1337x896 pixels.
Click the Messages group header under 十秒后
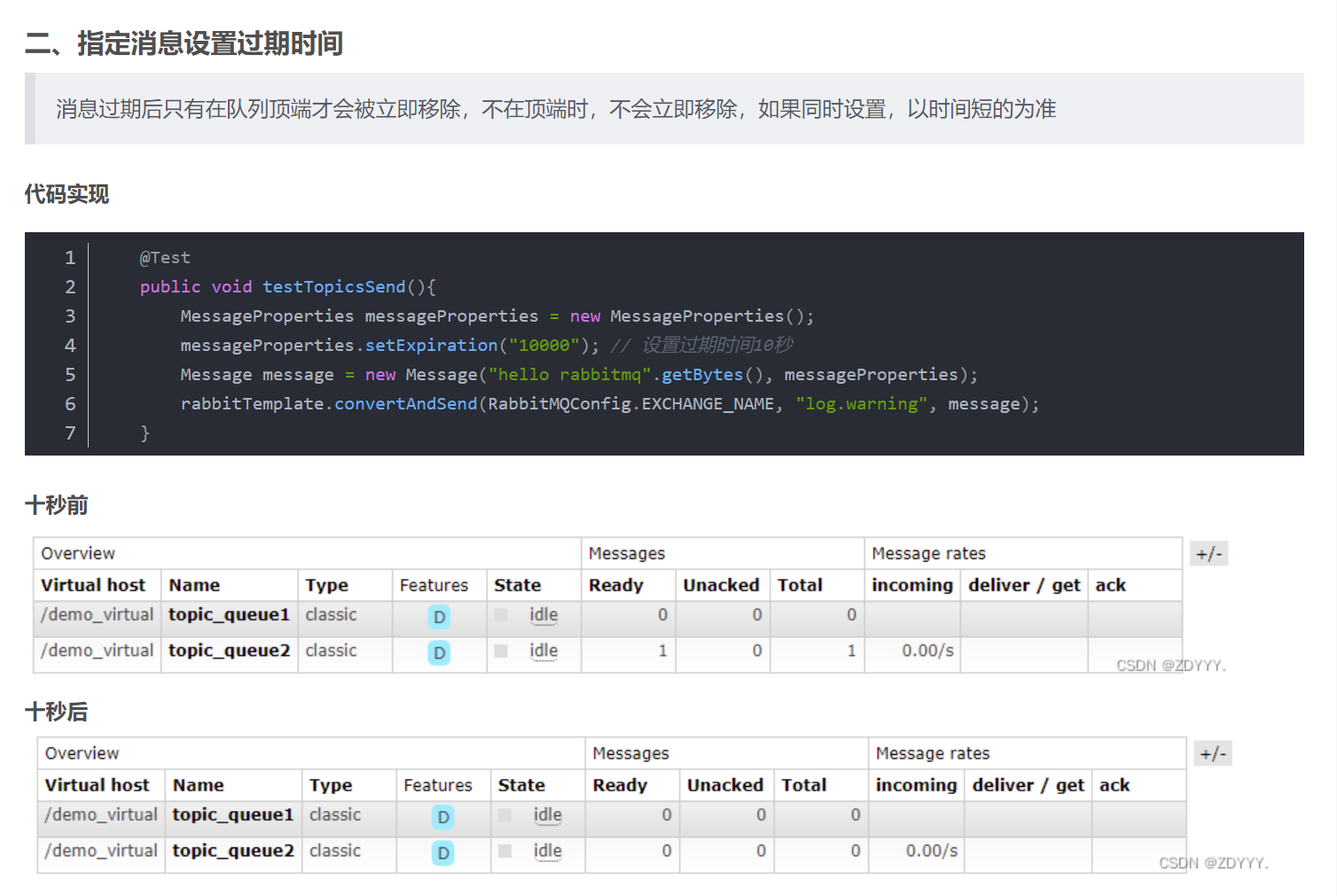(630, 754)
